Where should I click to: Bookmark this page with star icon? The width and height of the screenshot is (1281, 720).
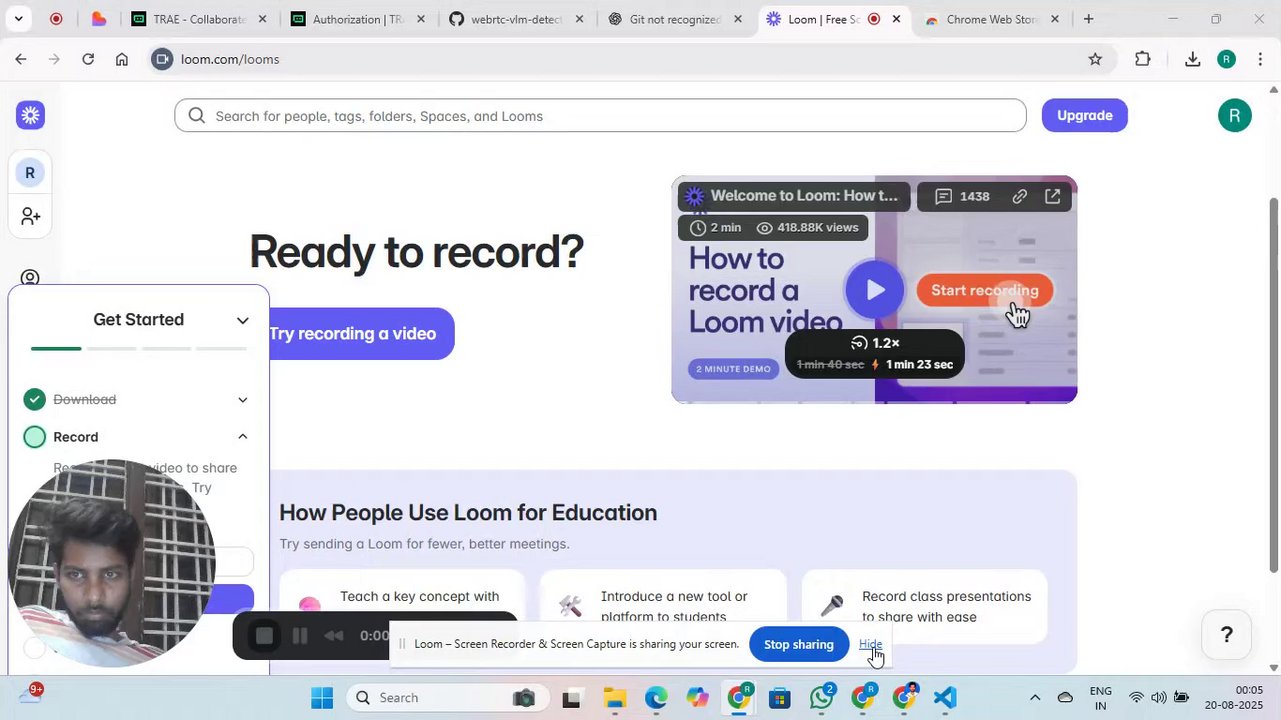(1095, 59)
